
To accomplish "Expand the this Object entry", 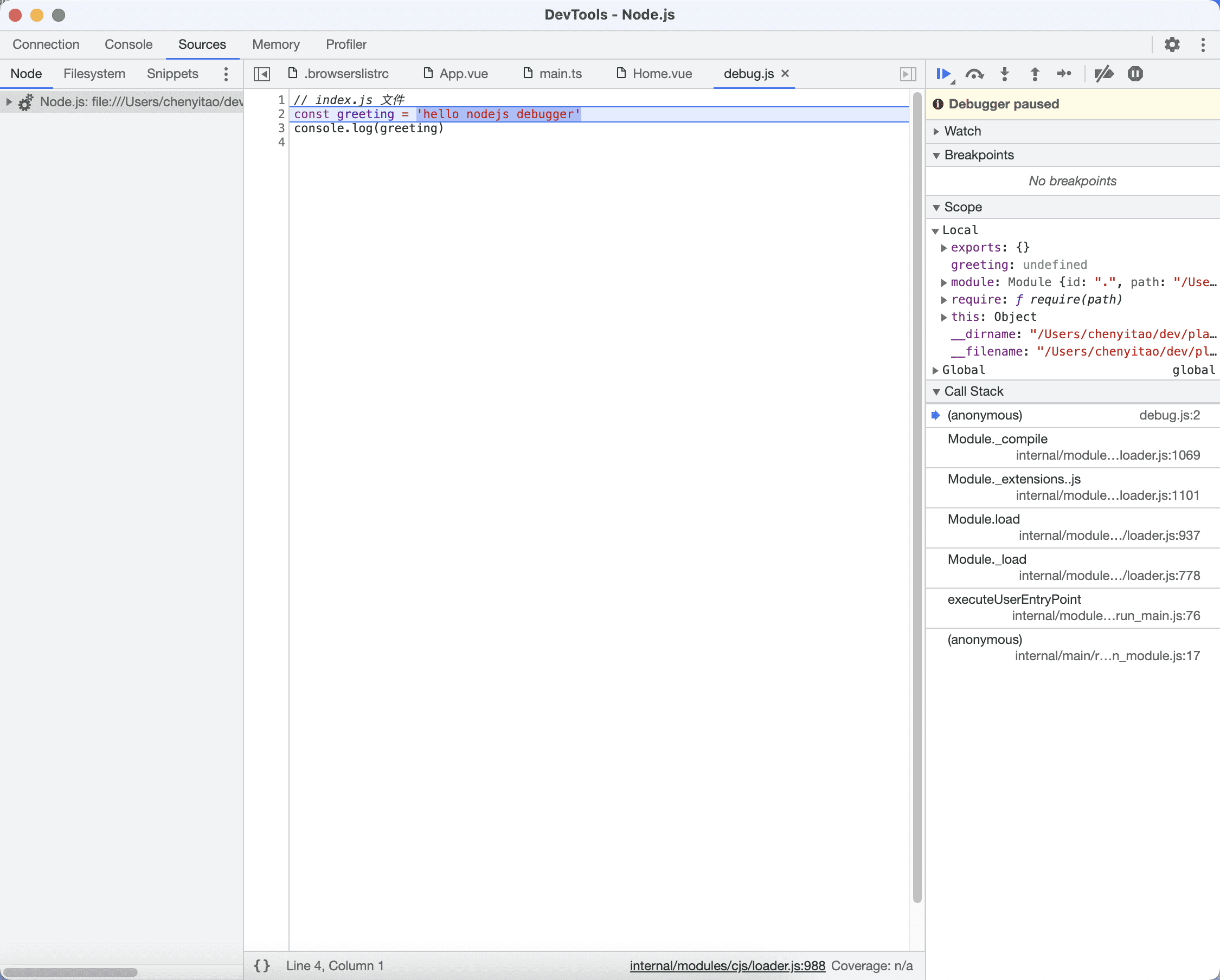I will [x=944, y=318].
